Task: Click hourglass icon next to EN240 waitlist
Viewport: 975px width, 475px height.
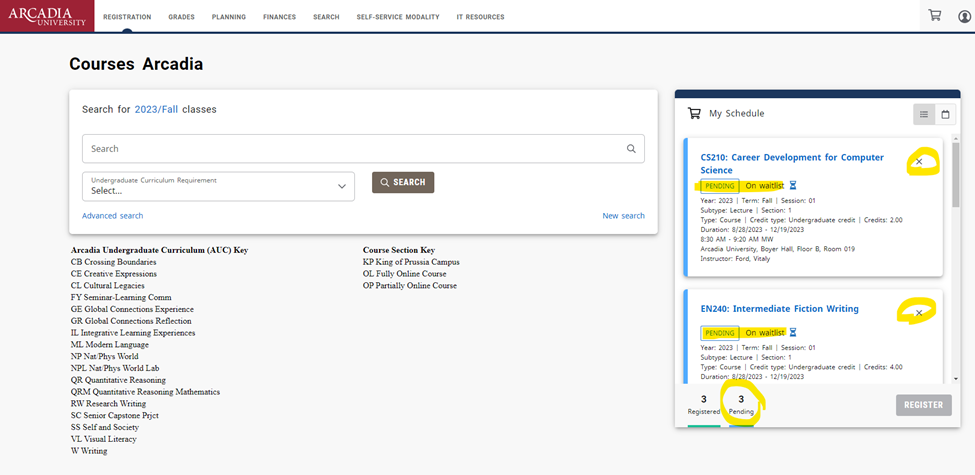Action: point(793,333)
